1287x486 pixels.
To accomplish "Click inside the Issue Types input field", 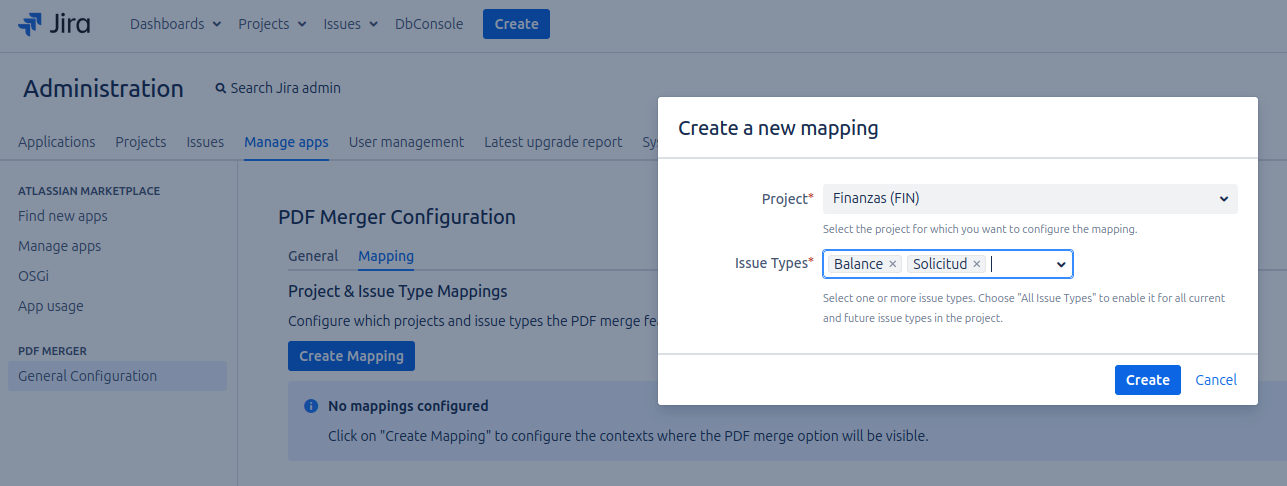I will 1020,264.
